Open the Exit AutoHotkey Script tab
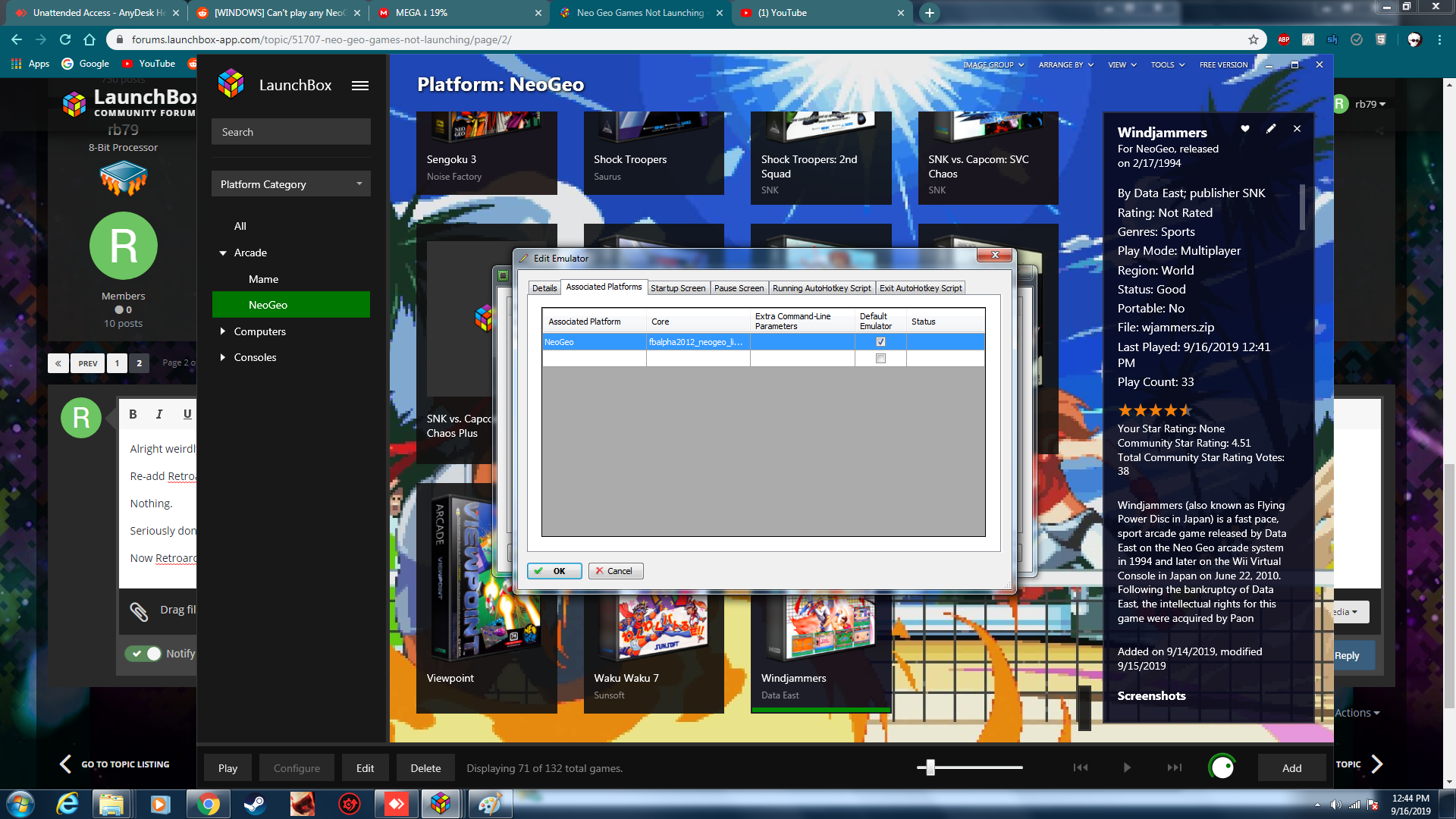This screenshot has width=1456, height=819. click(921, 288)
